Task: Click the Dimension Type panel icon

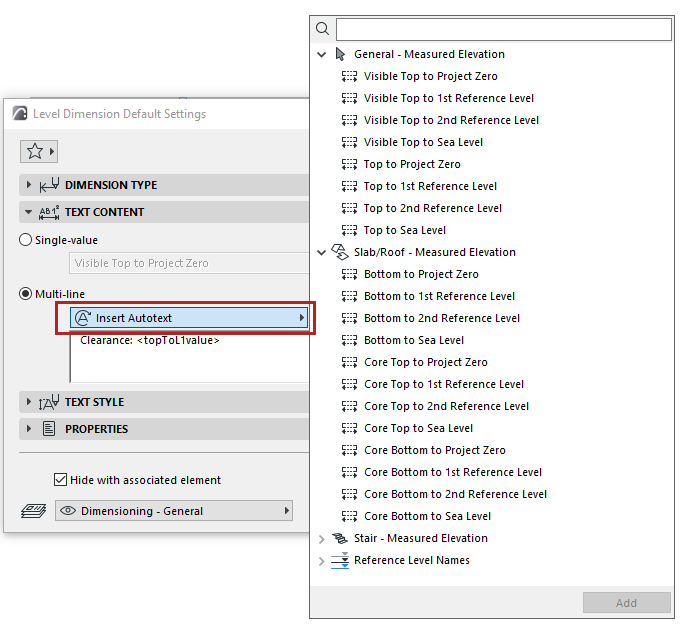Action: click(49, 185)
